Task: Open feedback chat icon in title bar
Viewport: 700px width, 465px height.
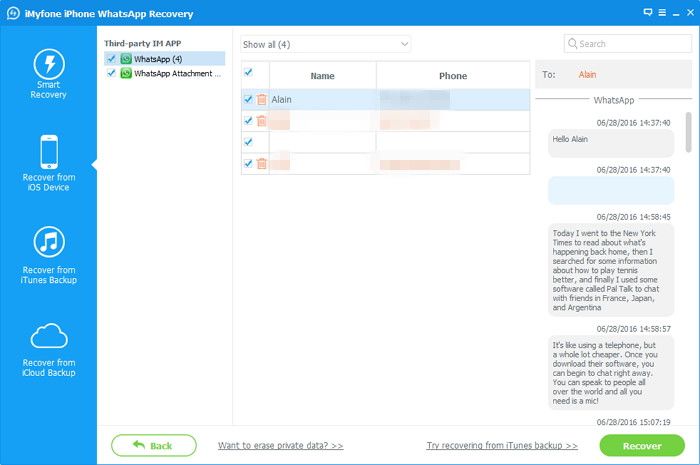Action: 648,12
